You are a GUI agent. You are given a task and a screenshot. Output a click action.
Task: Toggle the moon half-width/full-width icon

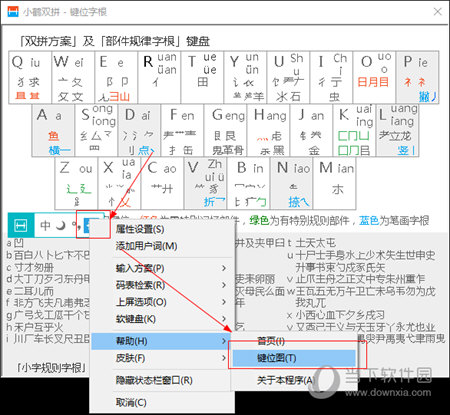pos(61,226)
